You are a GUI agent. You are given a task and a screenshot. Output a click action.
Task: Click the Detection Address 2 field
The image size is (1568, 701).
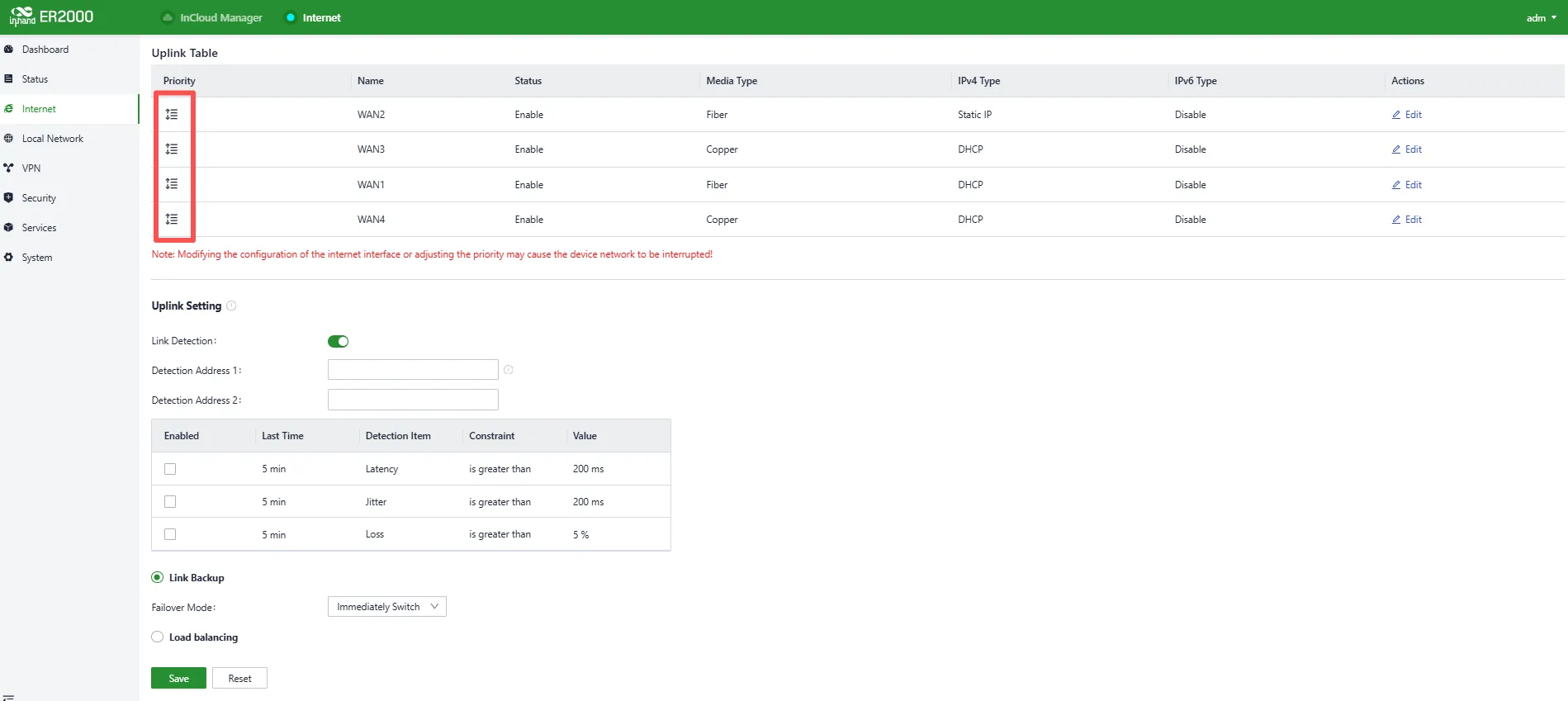point(413,400)
